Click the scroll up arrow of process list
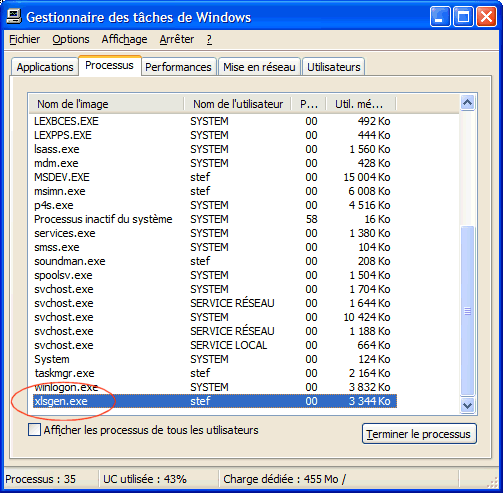The width and height of the screenshot is (503, 493). coord(467,103)
